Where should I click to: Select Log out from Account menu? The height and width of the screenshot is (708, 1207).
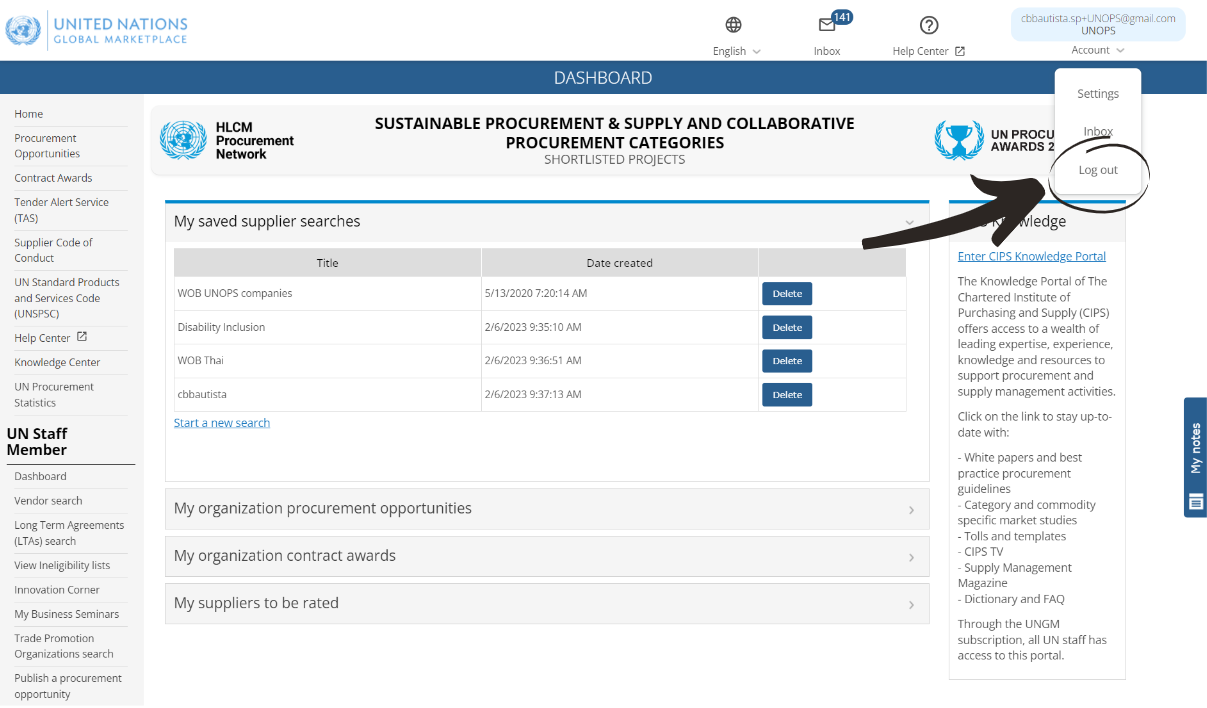click(1097, 170)
